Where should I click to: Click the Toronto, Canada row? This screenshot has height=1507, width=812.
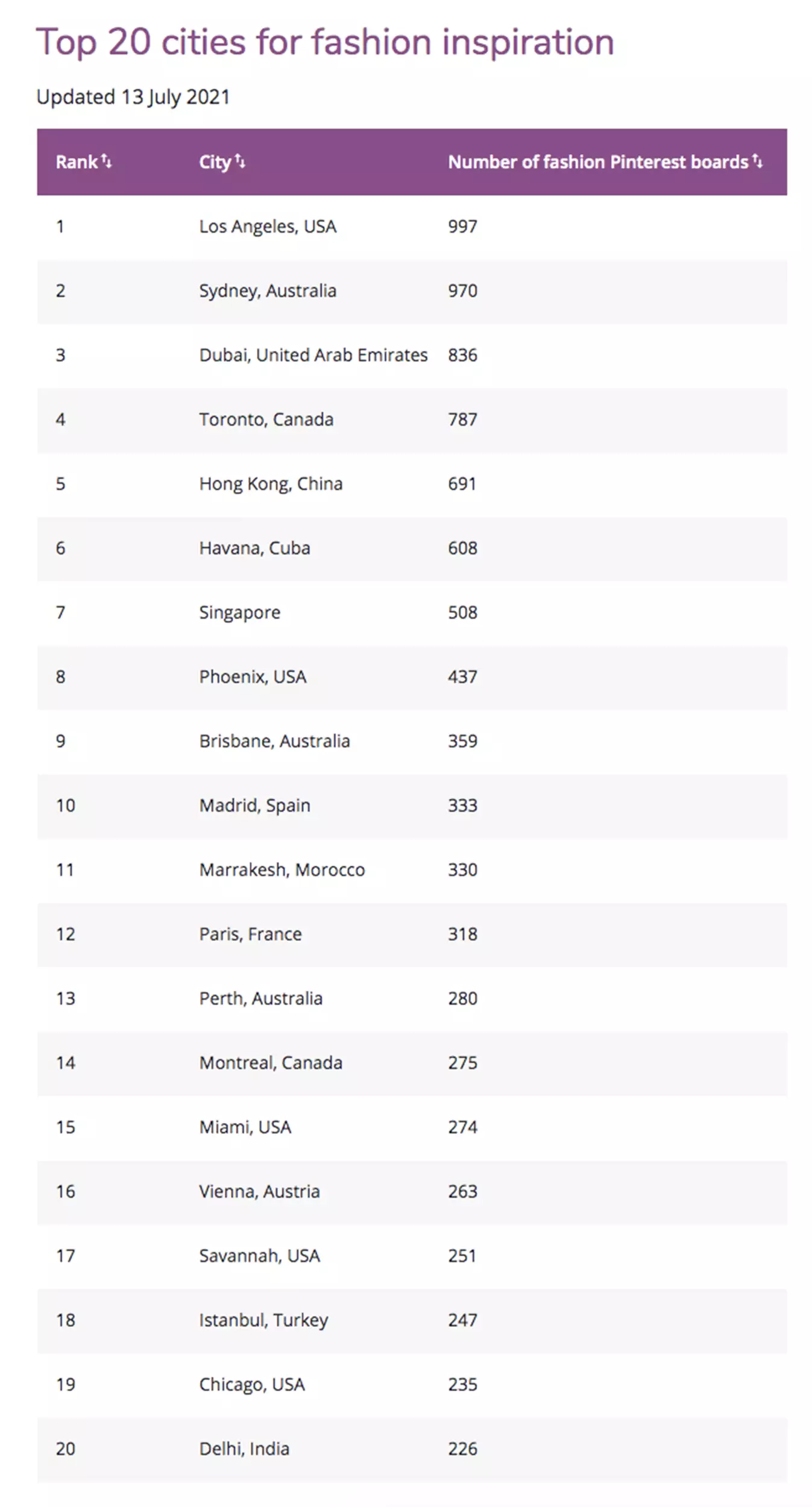coord(412,420)
